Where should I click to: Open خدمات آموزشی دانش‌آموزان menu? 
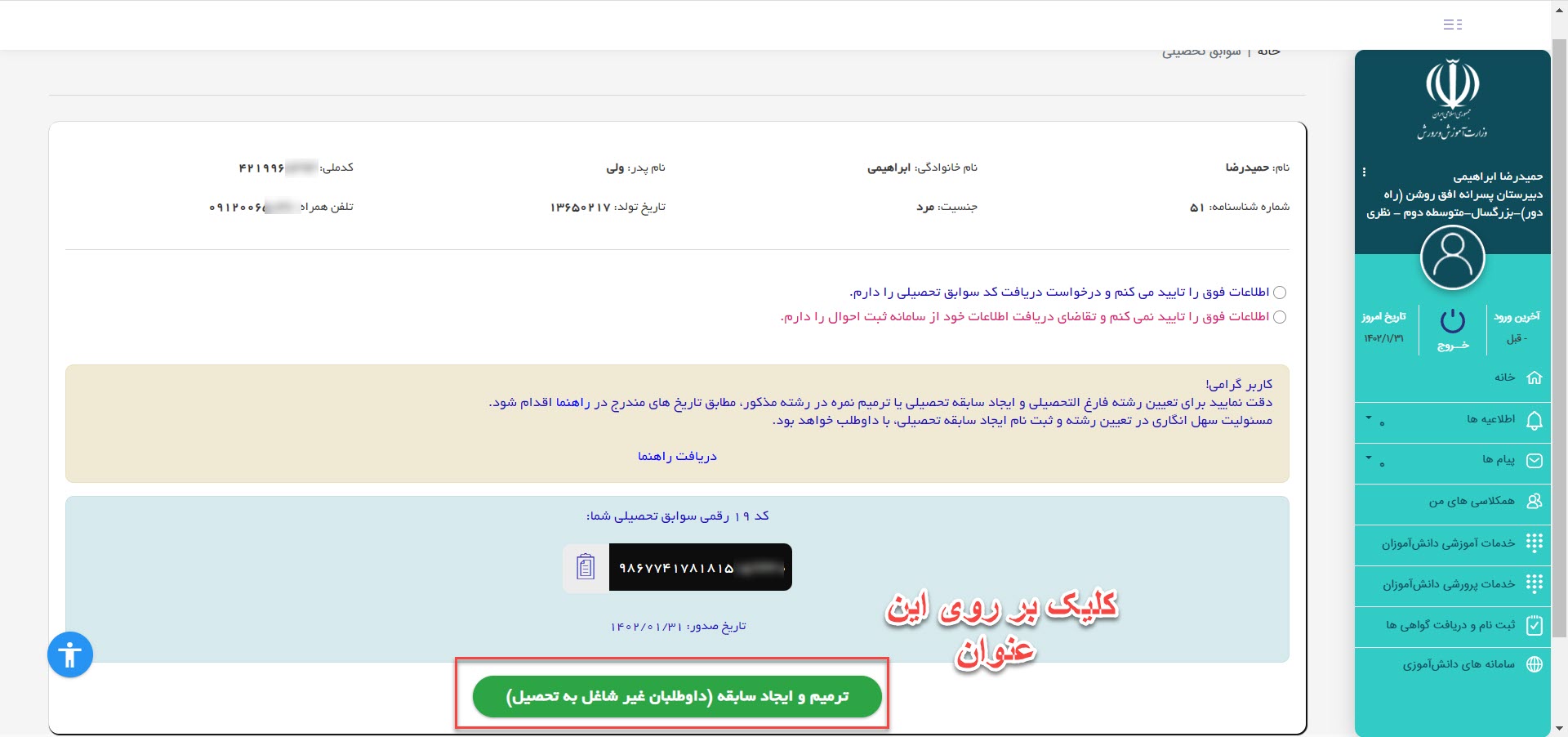1448,543
